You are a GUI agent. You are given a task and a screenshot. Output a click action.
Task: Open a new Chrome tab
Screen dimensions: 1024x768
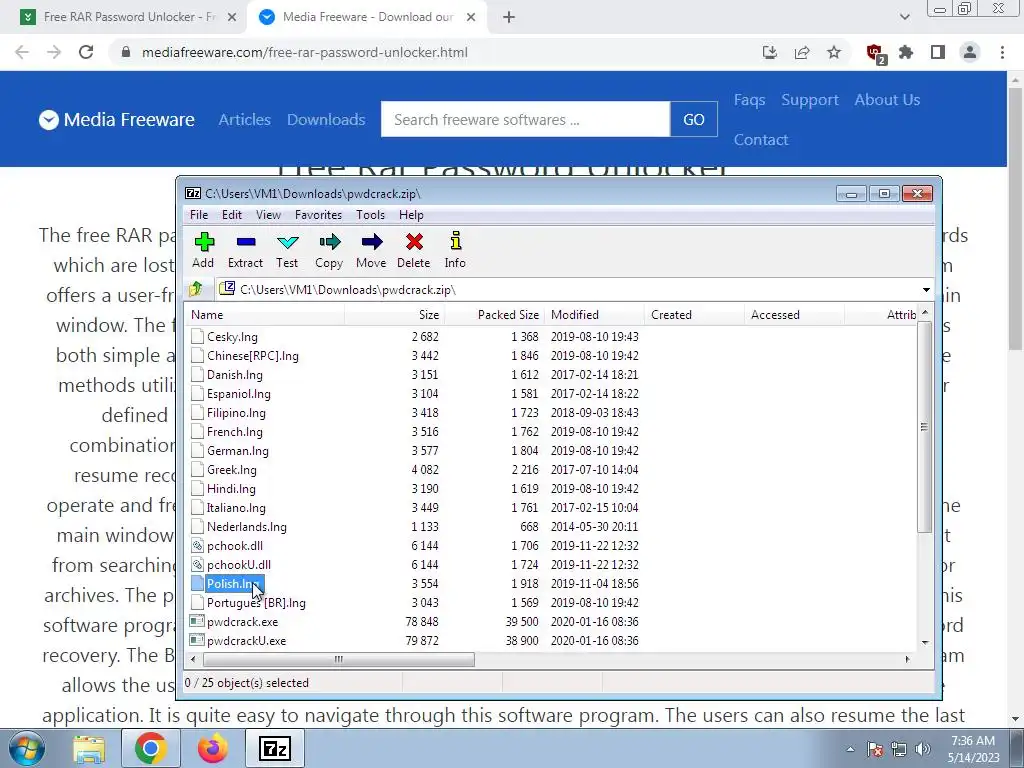coord(509,17)
